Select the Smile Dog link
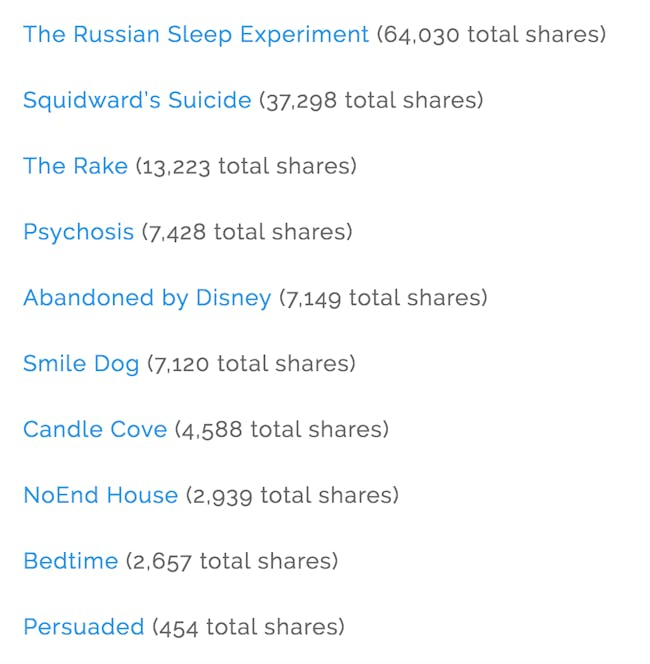The height and width of the screenshot is (664, 650). [81, 364]
